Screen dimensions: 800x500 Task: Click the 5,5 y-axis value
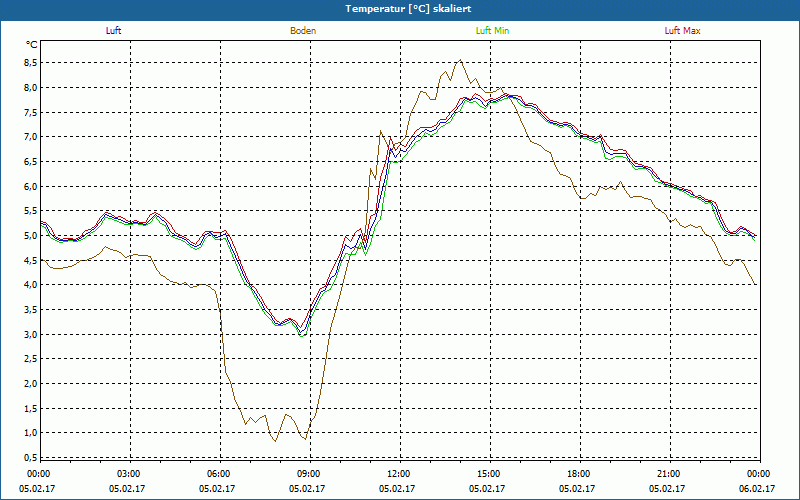[30, 211]
